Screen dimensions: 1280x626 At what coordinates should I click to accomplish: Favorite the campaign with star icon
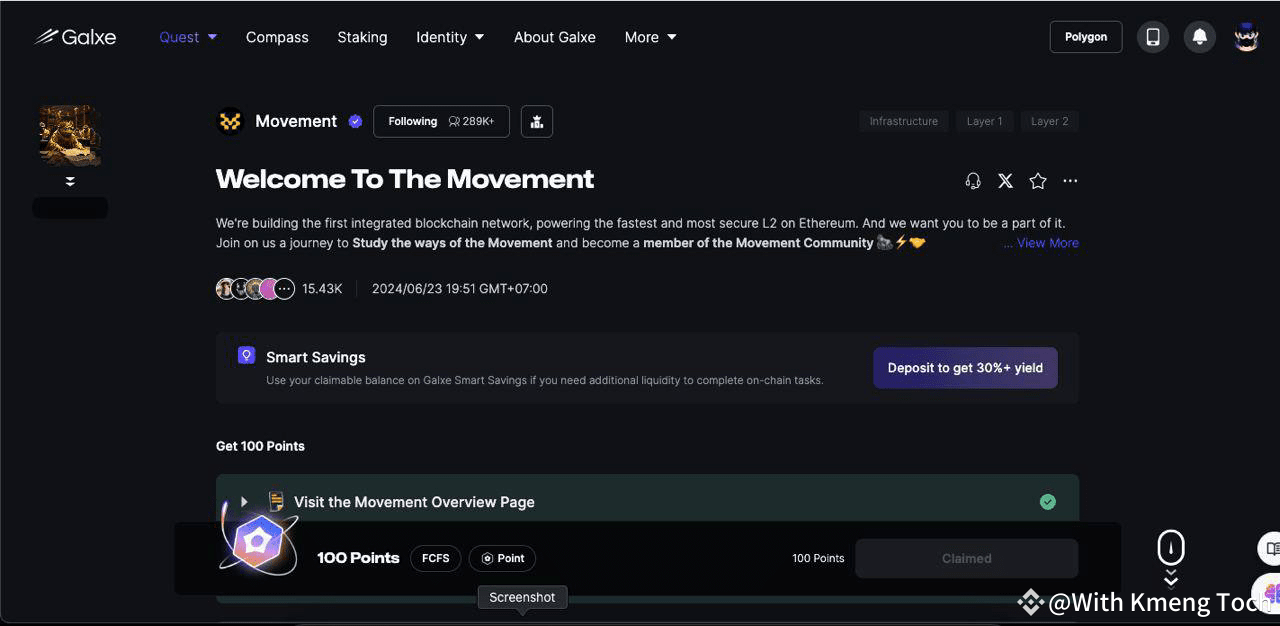pos(1038,181)
